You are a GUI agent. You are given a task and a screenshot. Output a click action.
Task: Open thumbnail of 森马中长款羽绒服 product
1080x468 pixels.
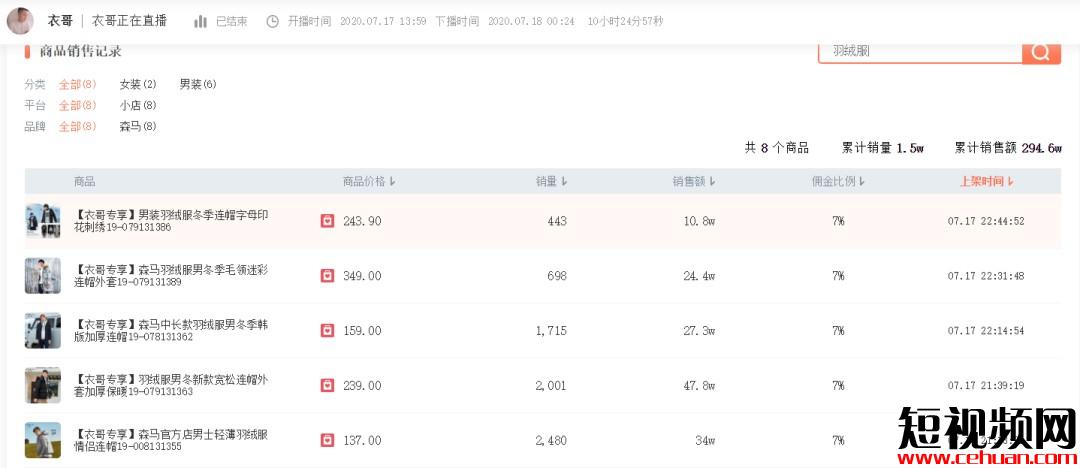pyautogui.click(x=43, y=330)
